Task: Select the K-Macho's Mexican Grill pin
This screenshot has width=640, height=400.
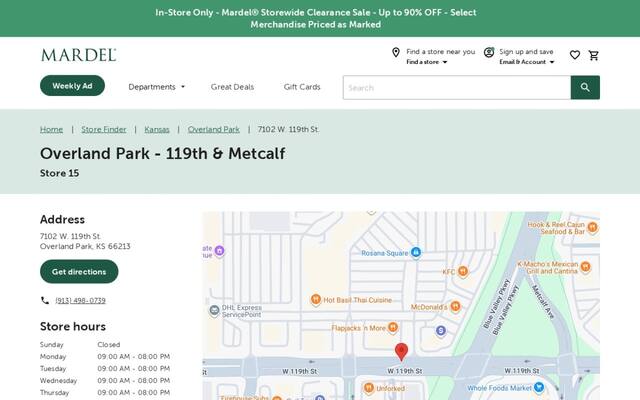Action: 585,267
